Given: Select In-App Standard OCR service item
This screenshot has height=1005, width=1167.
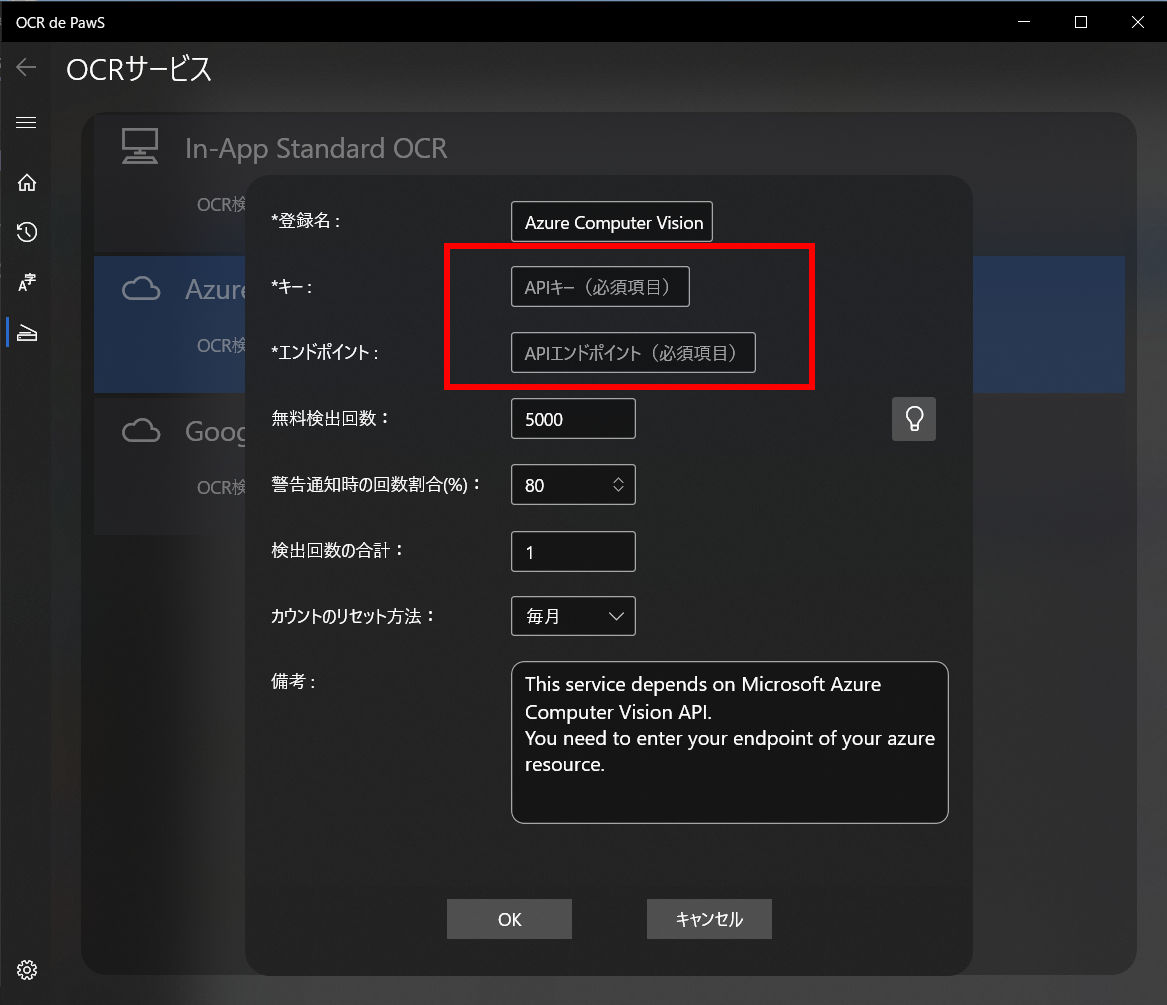Looking at the screenshot, I should point(316,149).
